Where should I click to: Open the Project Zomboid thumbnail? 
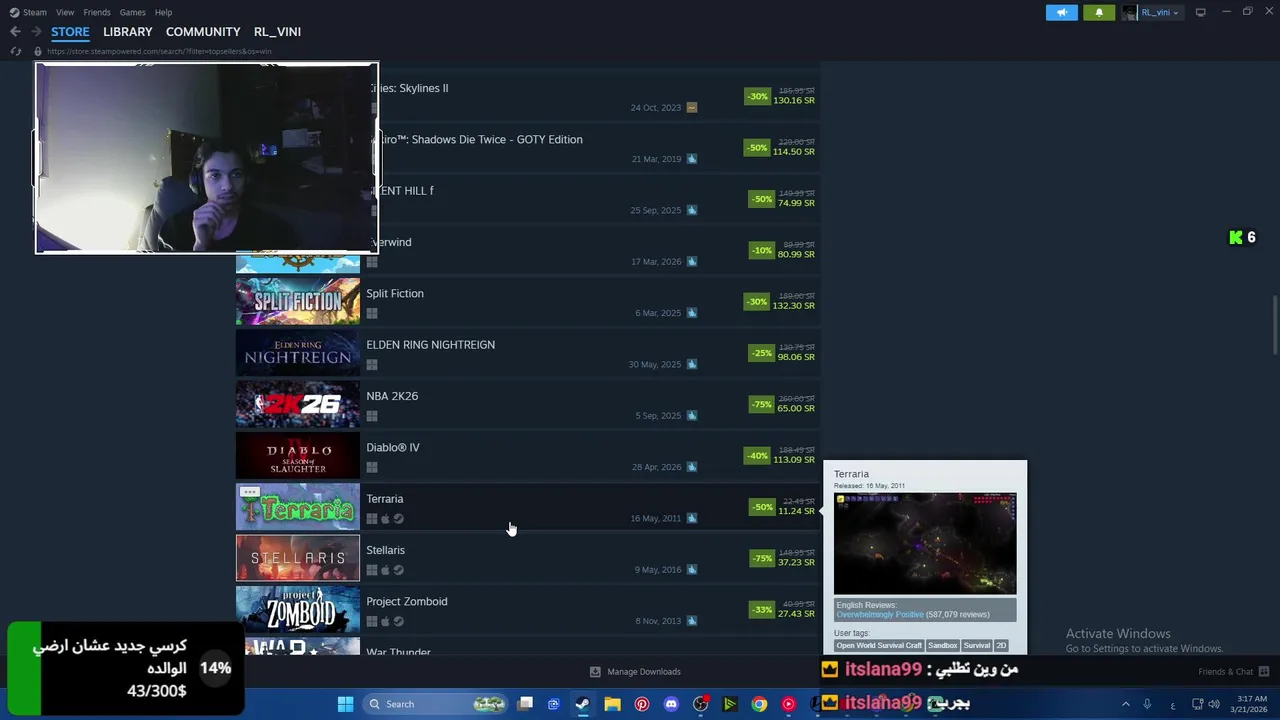(298, 609)
